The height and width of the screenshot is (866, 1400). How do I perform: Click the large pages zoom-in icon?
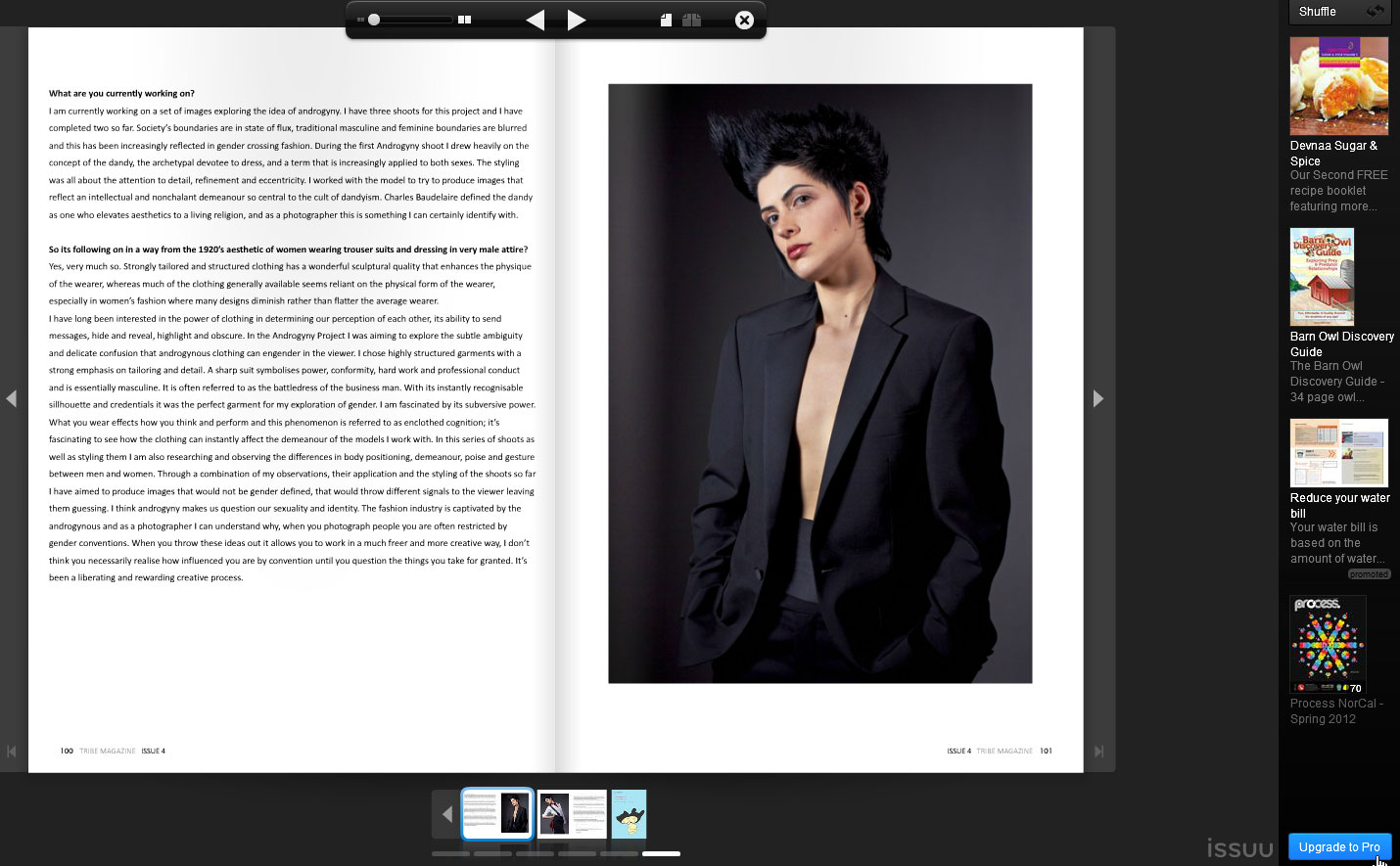[x=465, y=20]
